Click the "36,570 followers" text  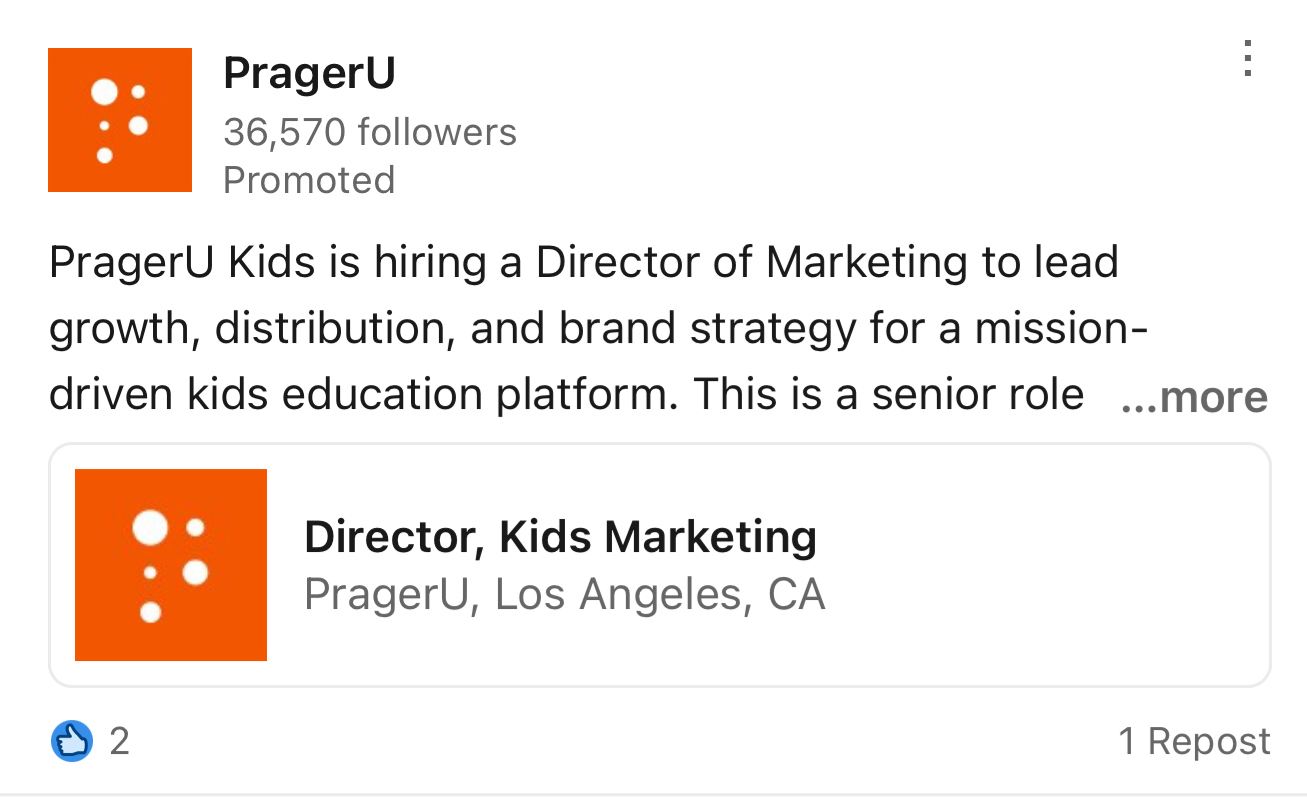point(370,132)
